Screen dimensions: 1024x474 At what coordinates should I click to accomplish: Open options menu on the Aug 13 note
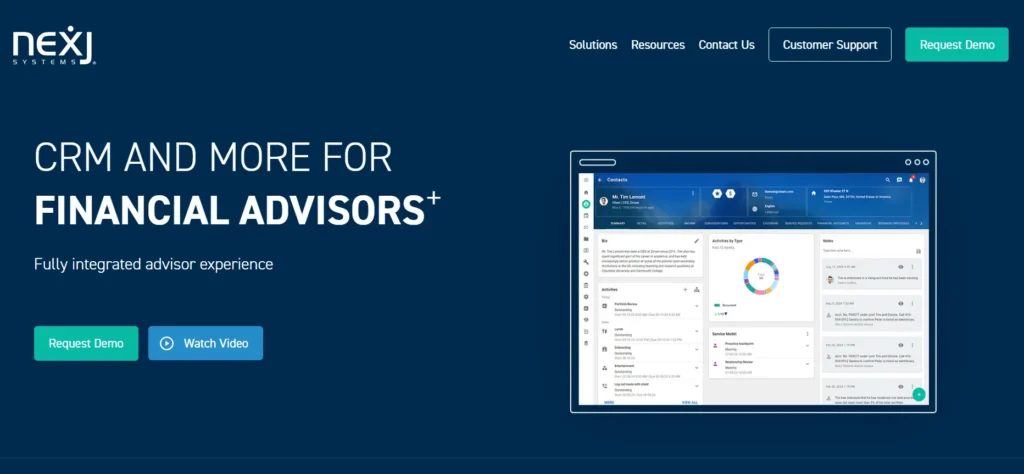pos(912,266)
